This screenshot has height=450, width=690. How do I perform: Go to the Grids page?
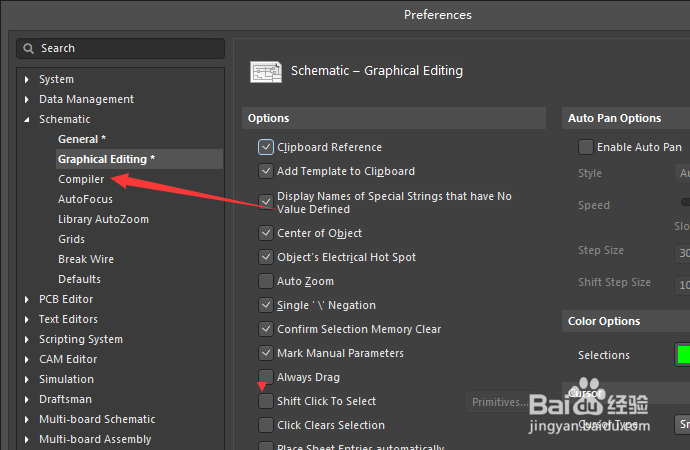click(71, 239)
